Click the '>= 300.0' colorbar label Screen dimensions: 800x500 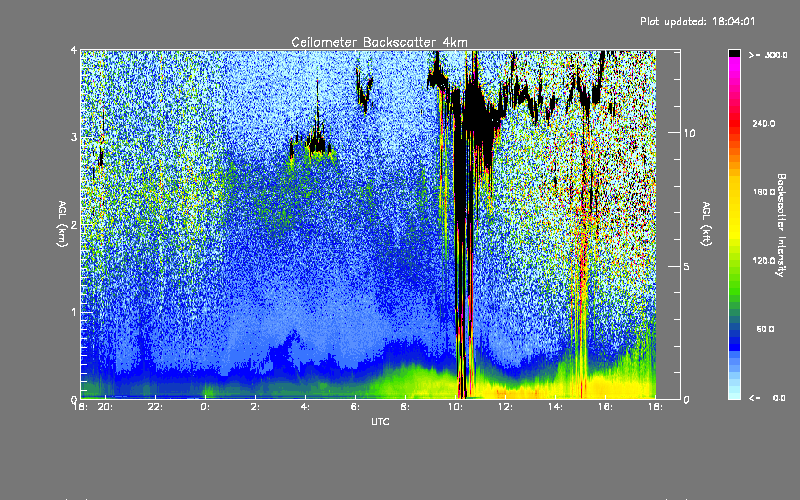(x=768, y=55)
